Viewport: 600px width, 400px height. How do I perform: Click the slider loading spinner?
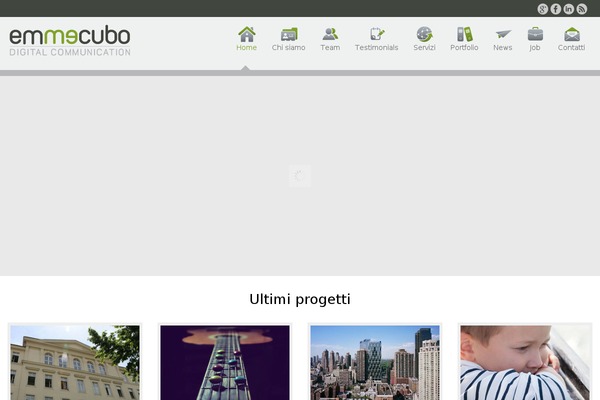click(x=300, y=176)
